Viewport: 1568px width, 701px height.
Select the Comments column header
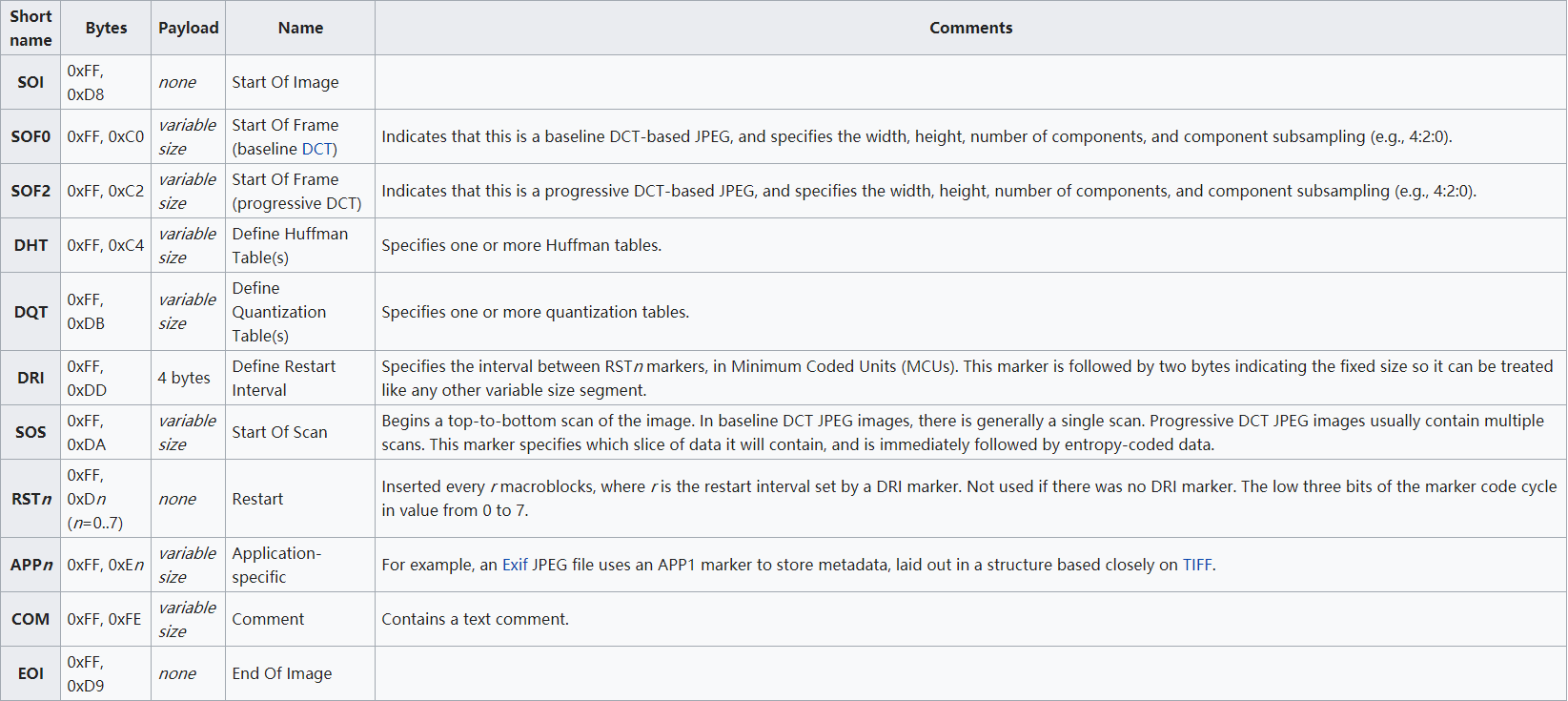[970, 28]
